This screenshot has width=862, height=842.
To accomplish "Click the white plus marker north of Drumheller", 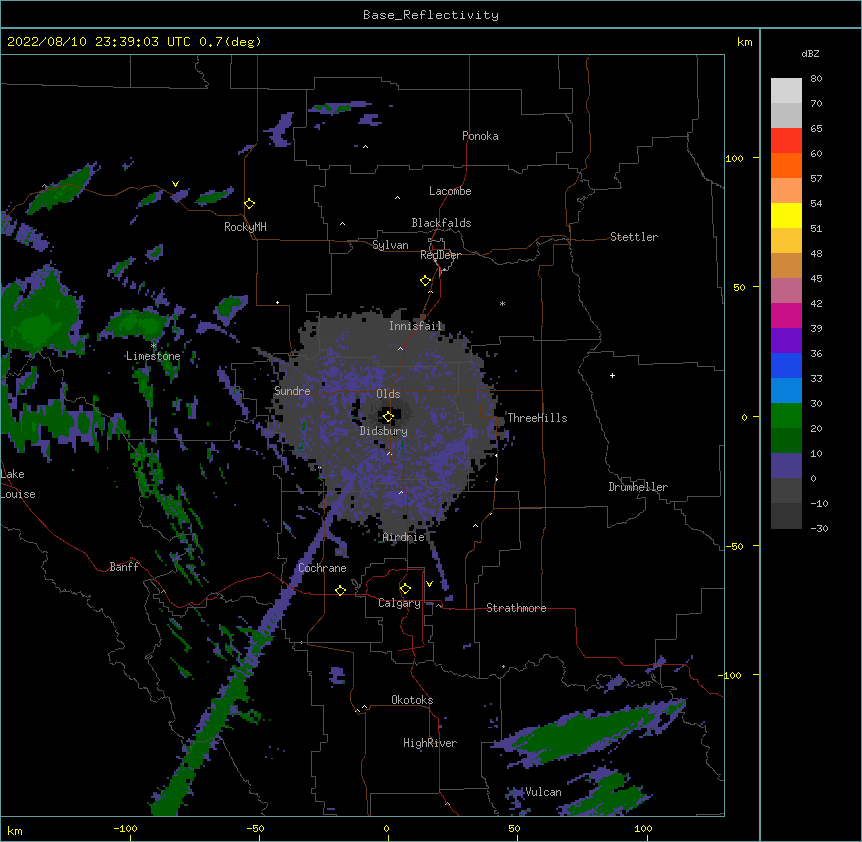I will (x=612, y=375).
